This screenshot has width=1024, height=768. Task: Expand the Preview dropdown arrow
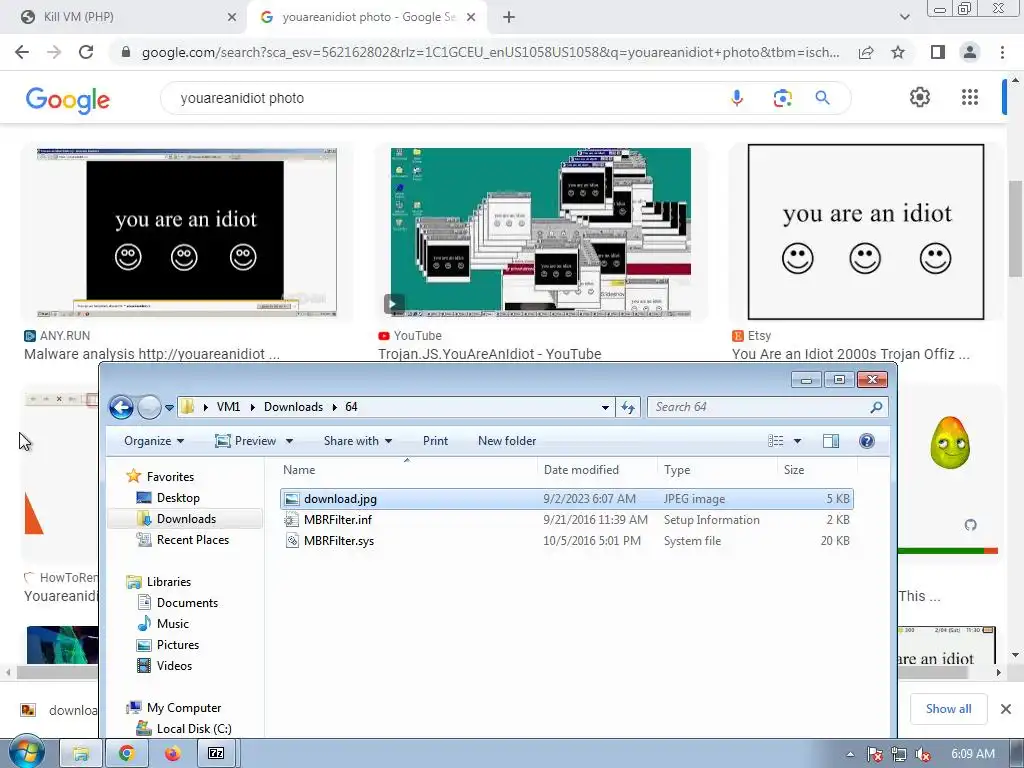click(x=289, y=441)
